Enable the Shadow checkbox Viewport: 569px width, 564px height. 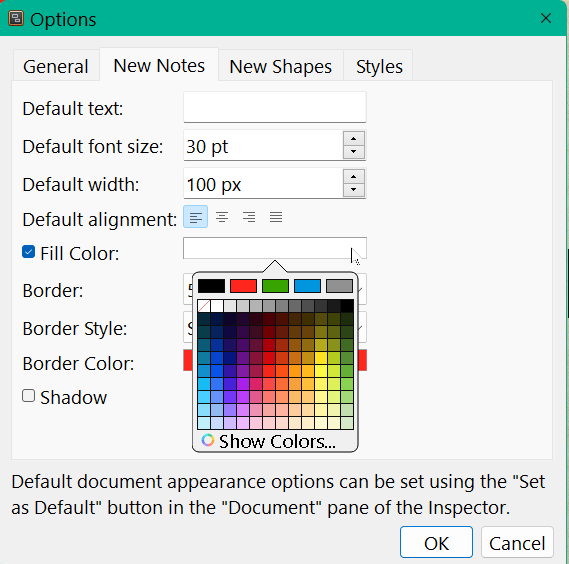point(28,396)
